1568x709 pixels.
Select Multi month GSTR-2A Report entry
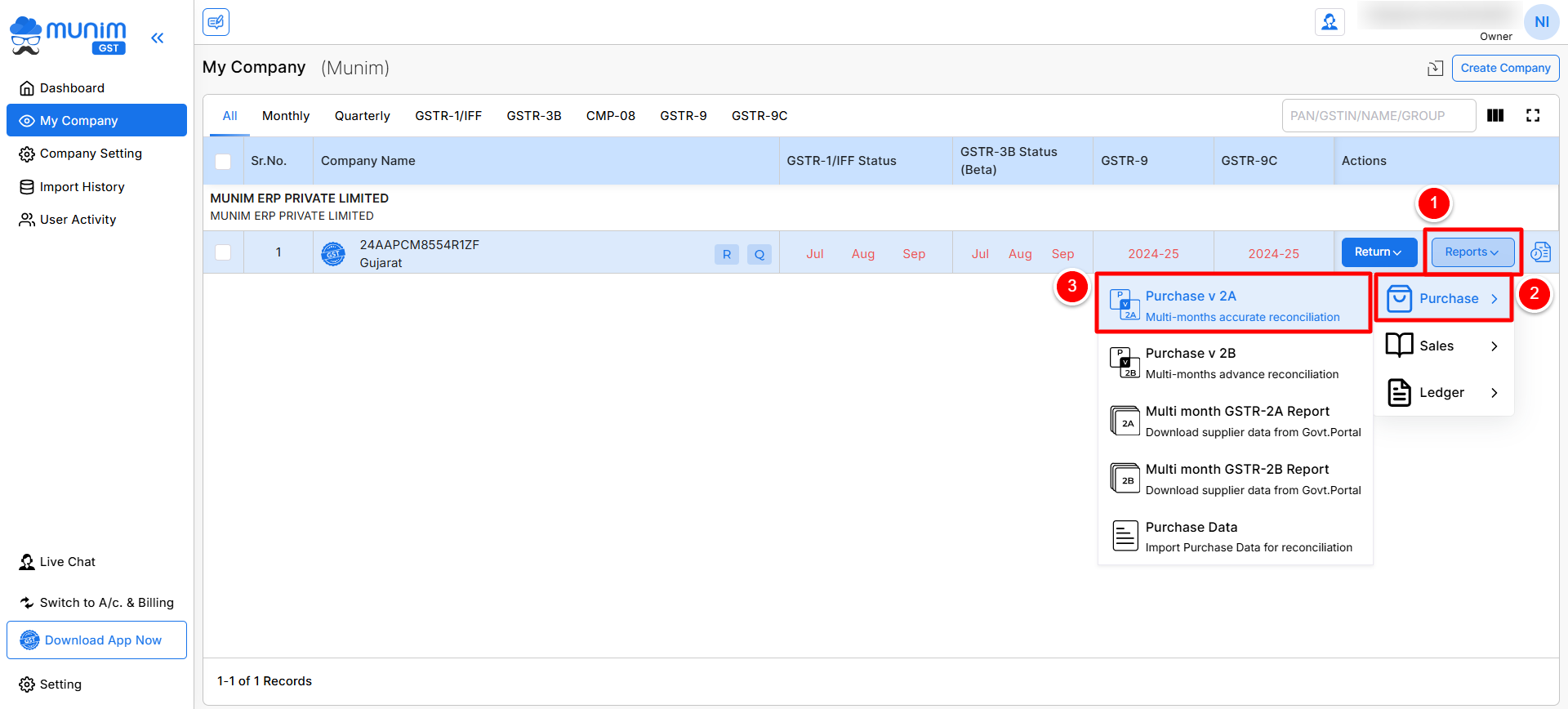1234,421
